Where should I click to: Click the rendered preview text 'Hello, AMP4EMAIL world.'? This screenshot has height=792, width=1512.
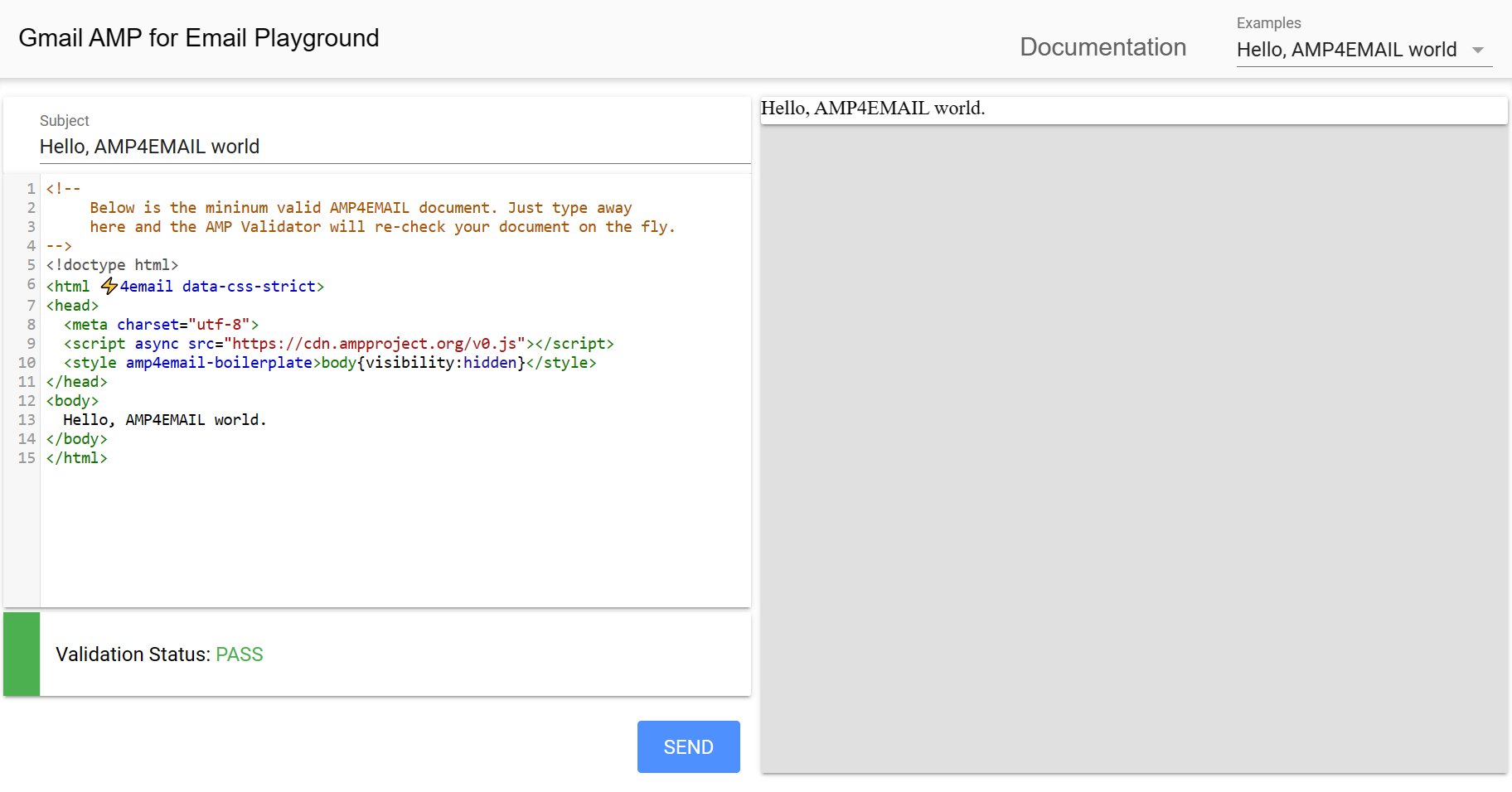[873, 108]
